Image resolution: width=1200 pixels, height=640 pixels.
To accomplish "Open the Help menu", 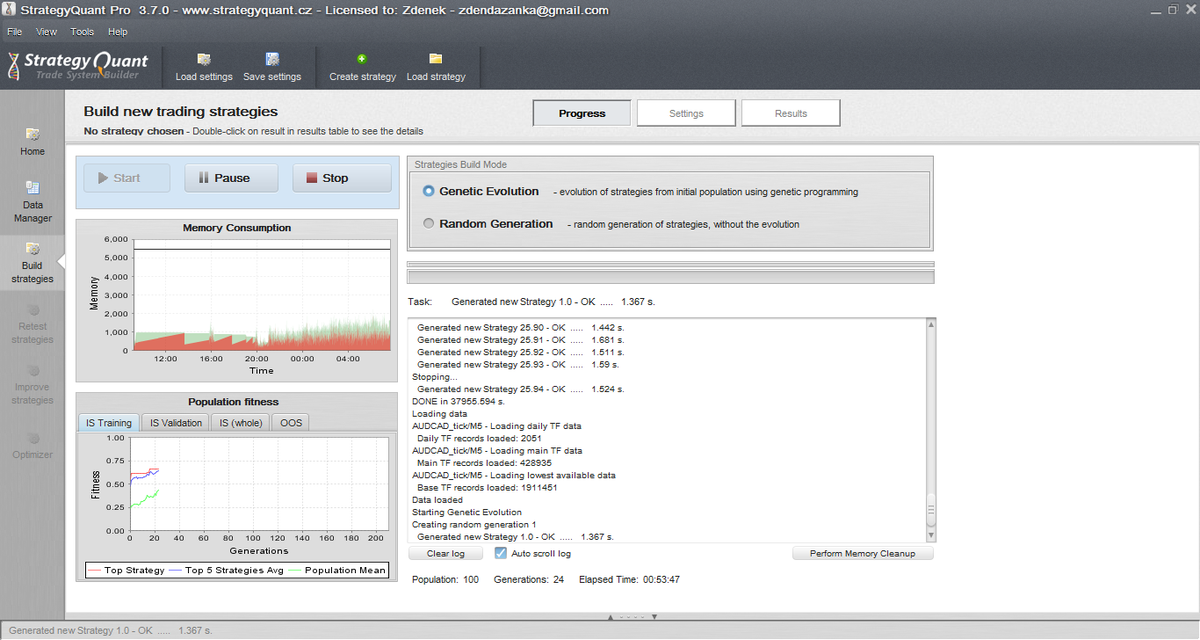I will pos(118,32).
